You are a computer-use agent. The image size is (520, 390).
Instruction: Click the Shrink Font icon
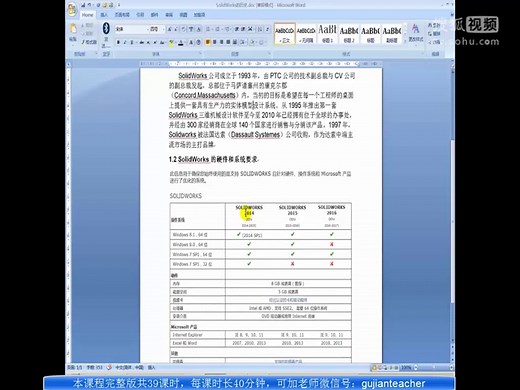[176, 29]
